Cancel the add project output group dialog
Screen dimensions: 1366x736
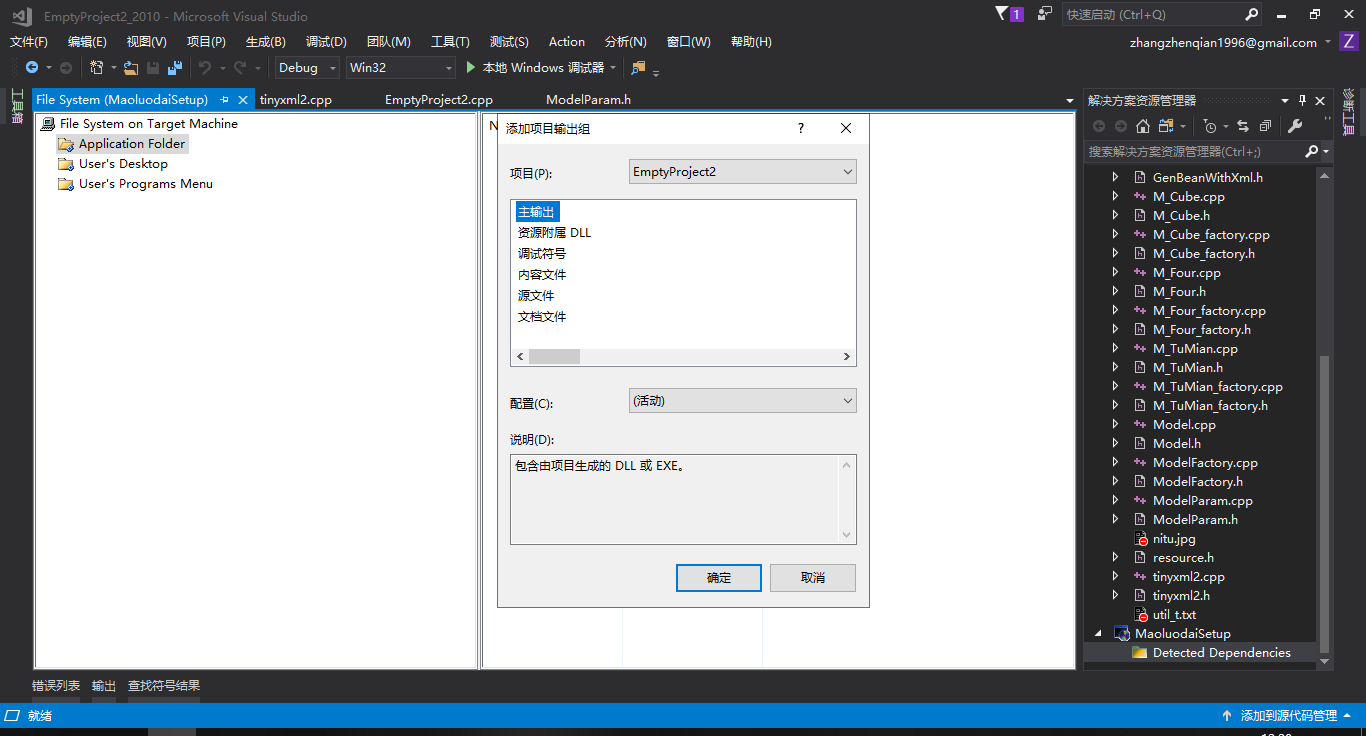pyautogui.click(x=812, y=577)
